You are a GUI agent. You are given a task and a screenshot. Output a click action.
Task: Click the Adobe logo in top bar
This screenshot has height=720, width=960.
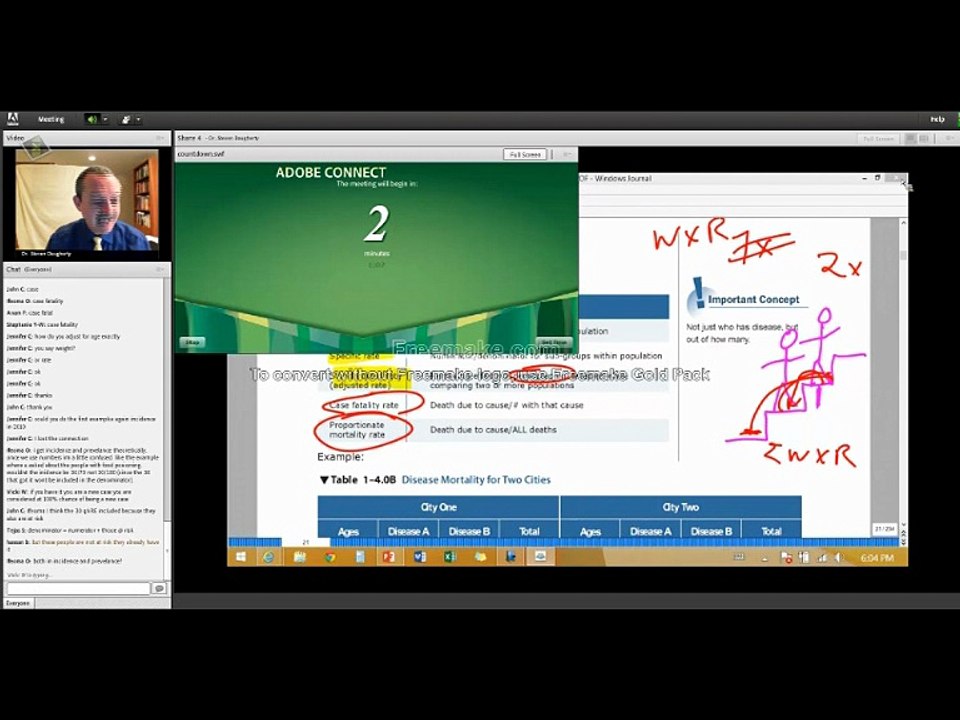pos(13,119)
